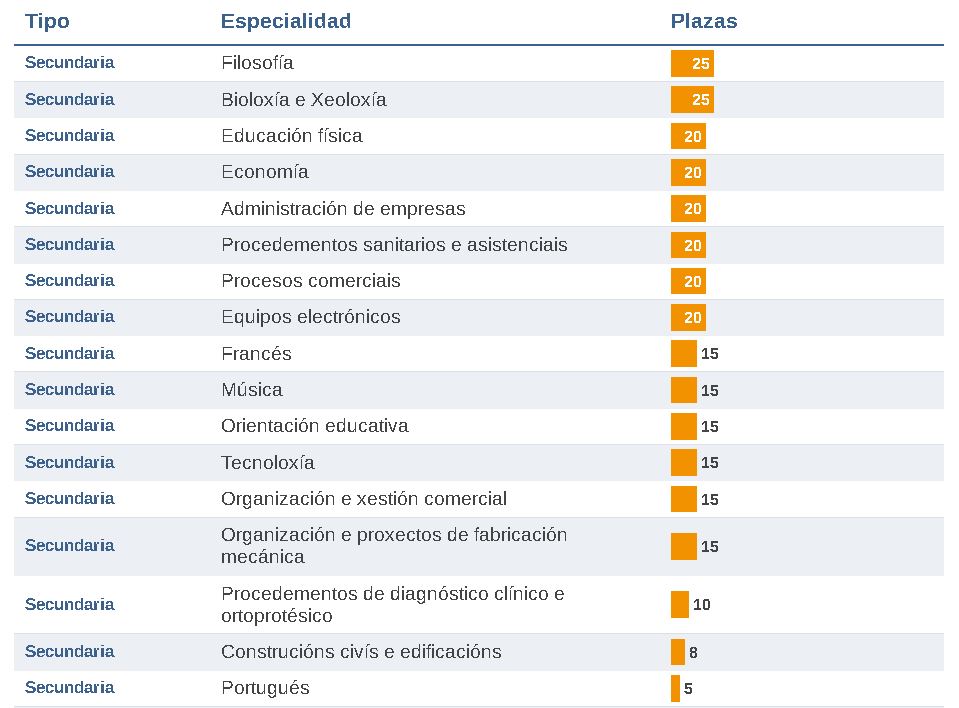Screen dimensions: 959x708
Task: Click the Secundaria label beside Portugués
Action: [x=70, y=688]
